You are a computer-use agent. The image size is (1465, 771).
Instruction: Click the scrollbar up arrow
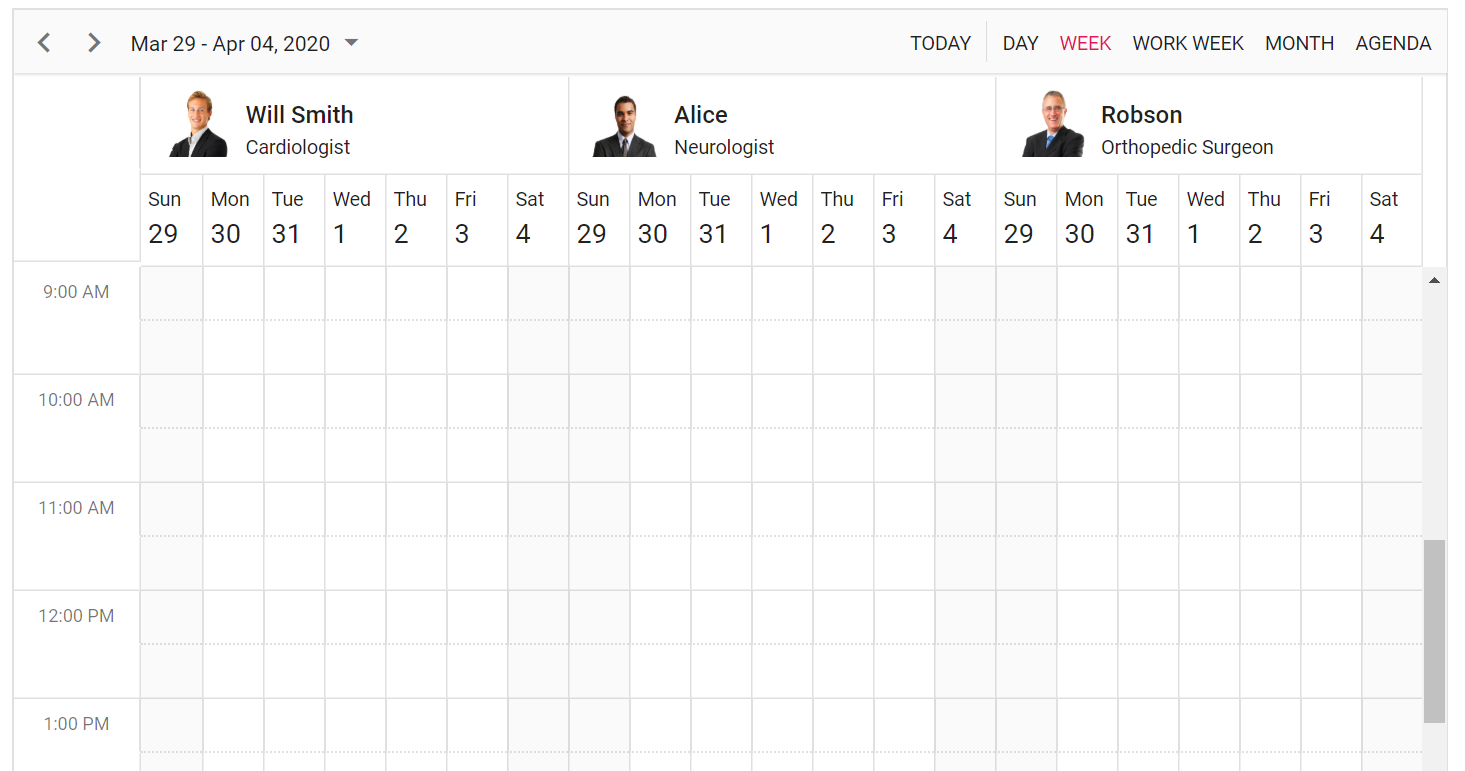click(1434, 281)
